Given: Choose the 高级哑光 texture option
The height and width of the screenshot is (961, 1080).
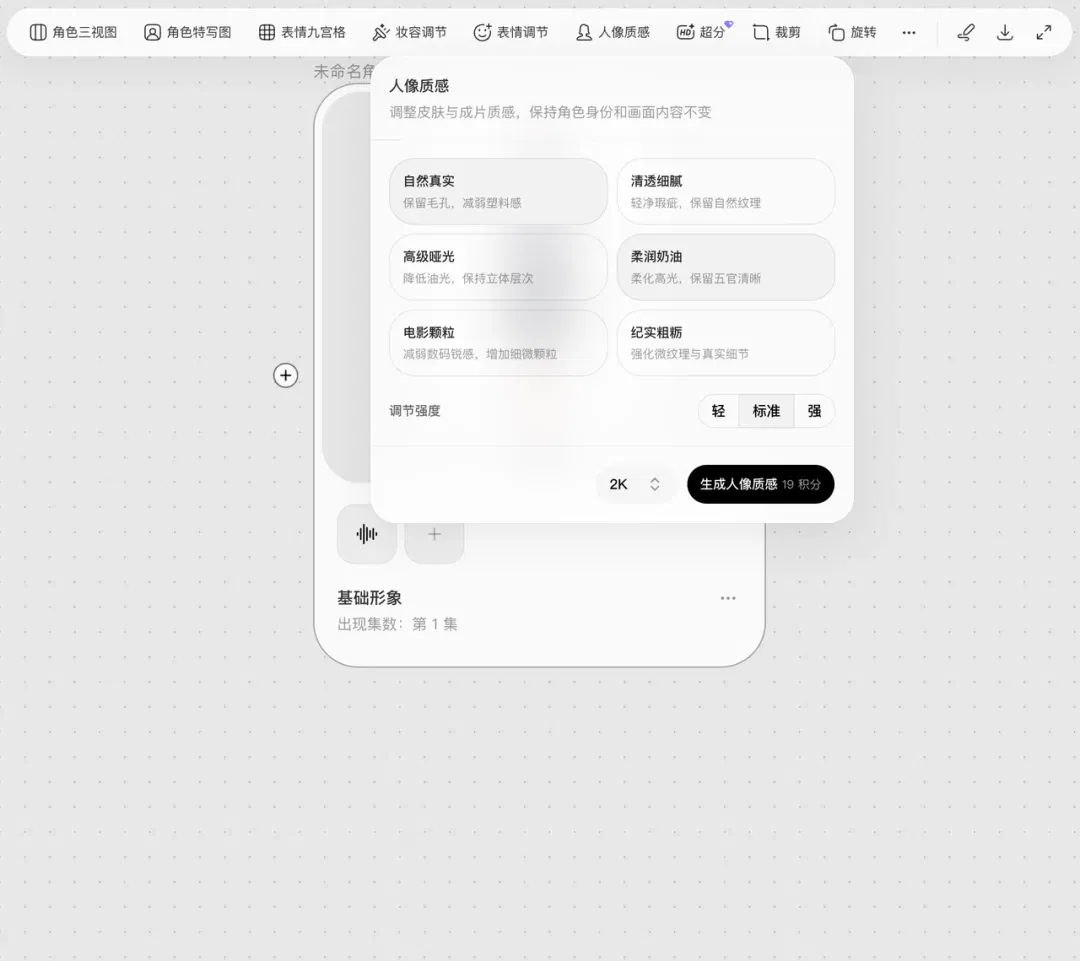Looking at the screenshot, I should (x=498, y=267).
